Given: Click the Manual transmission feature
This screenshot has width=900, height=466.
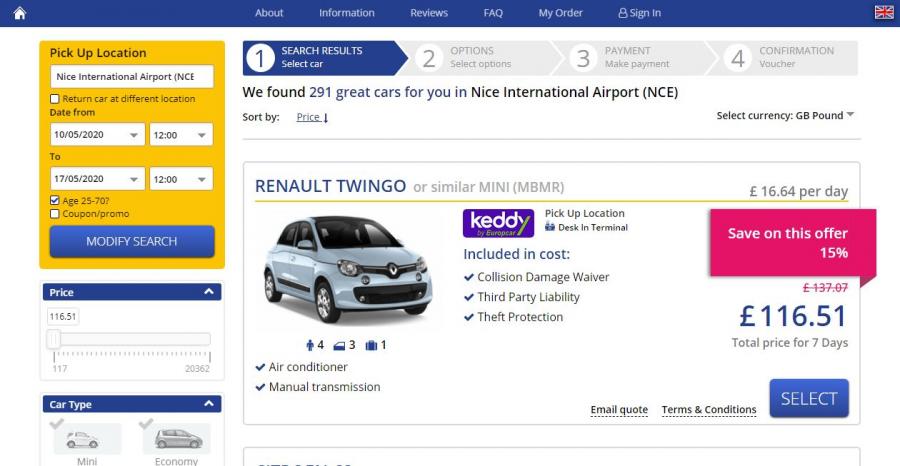Looking at the screenshot, I should click(x=318, y=387).
